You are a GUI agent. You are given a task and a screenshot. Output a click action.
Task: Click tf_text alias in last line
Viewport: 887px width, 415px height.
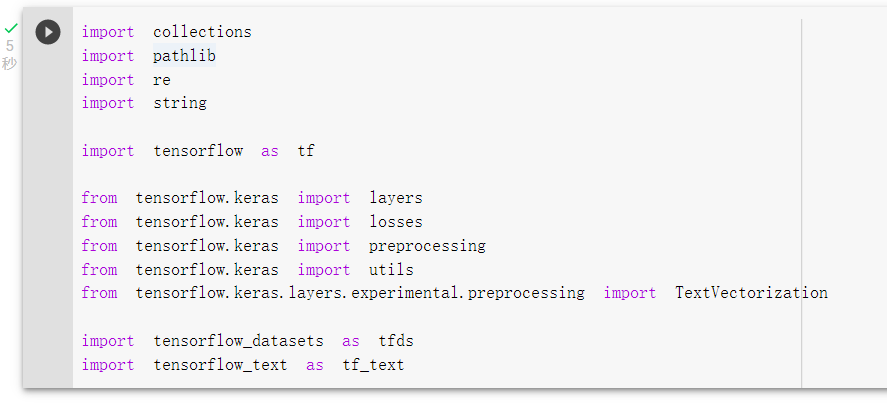pos(373,365)
